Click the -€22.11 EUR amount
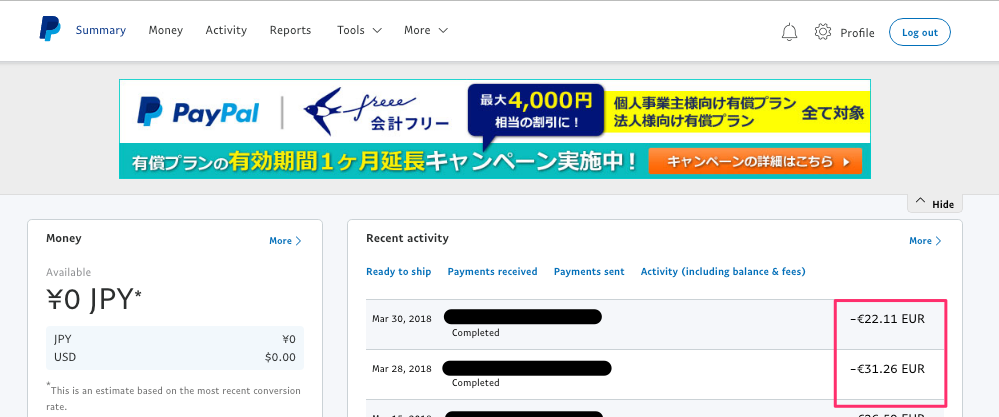The image size is (999, 417). (888, 319)
